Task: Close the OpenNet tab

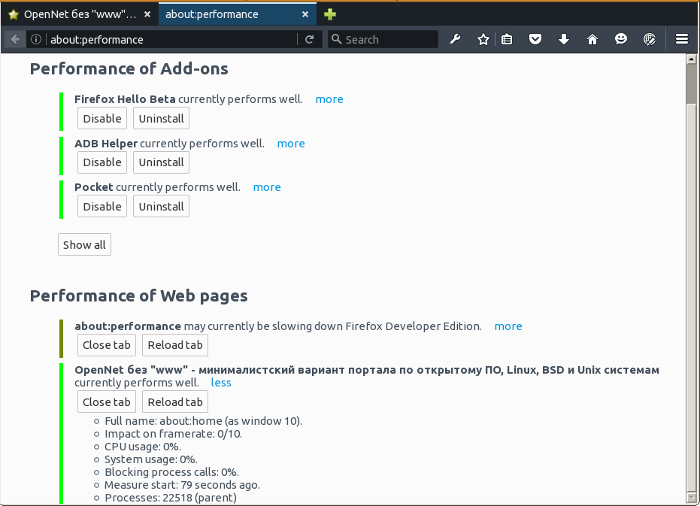Action: click(147, 14)
